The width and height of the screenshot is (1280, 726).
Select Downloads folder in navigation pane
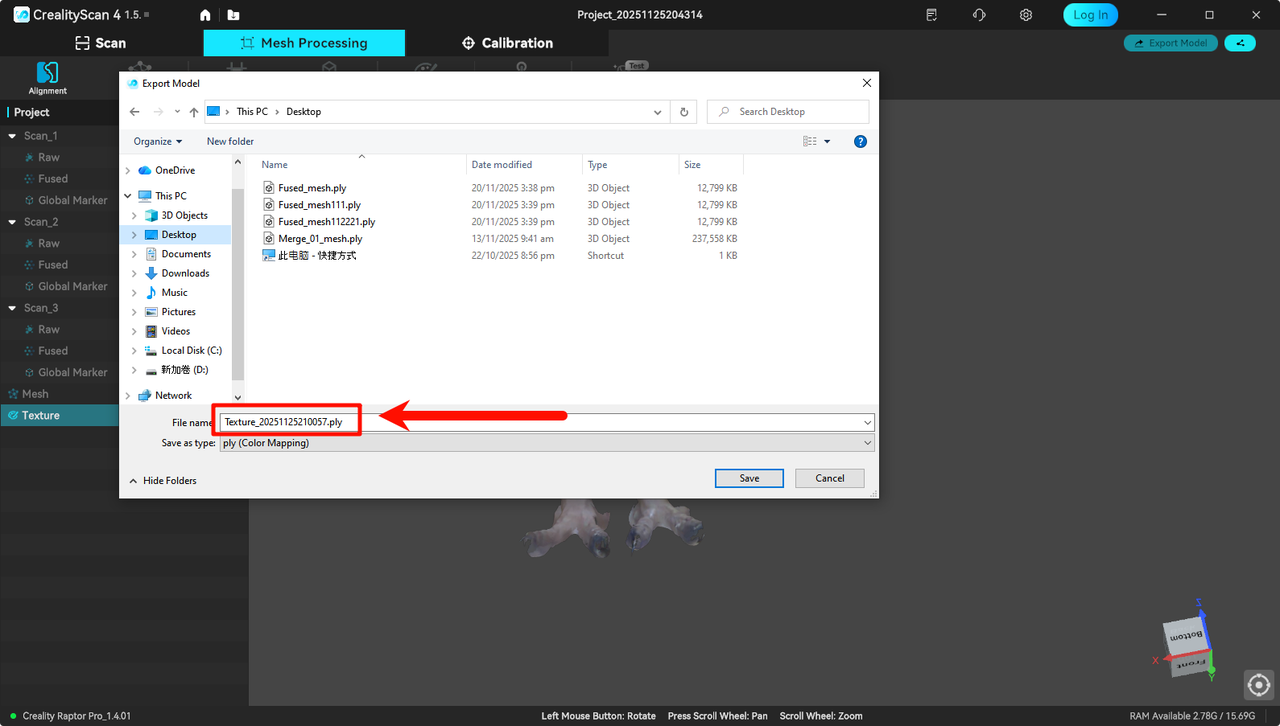185,273
